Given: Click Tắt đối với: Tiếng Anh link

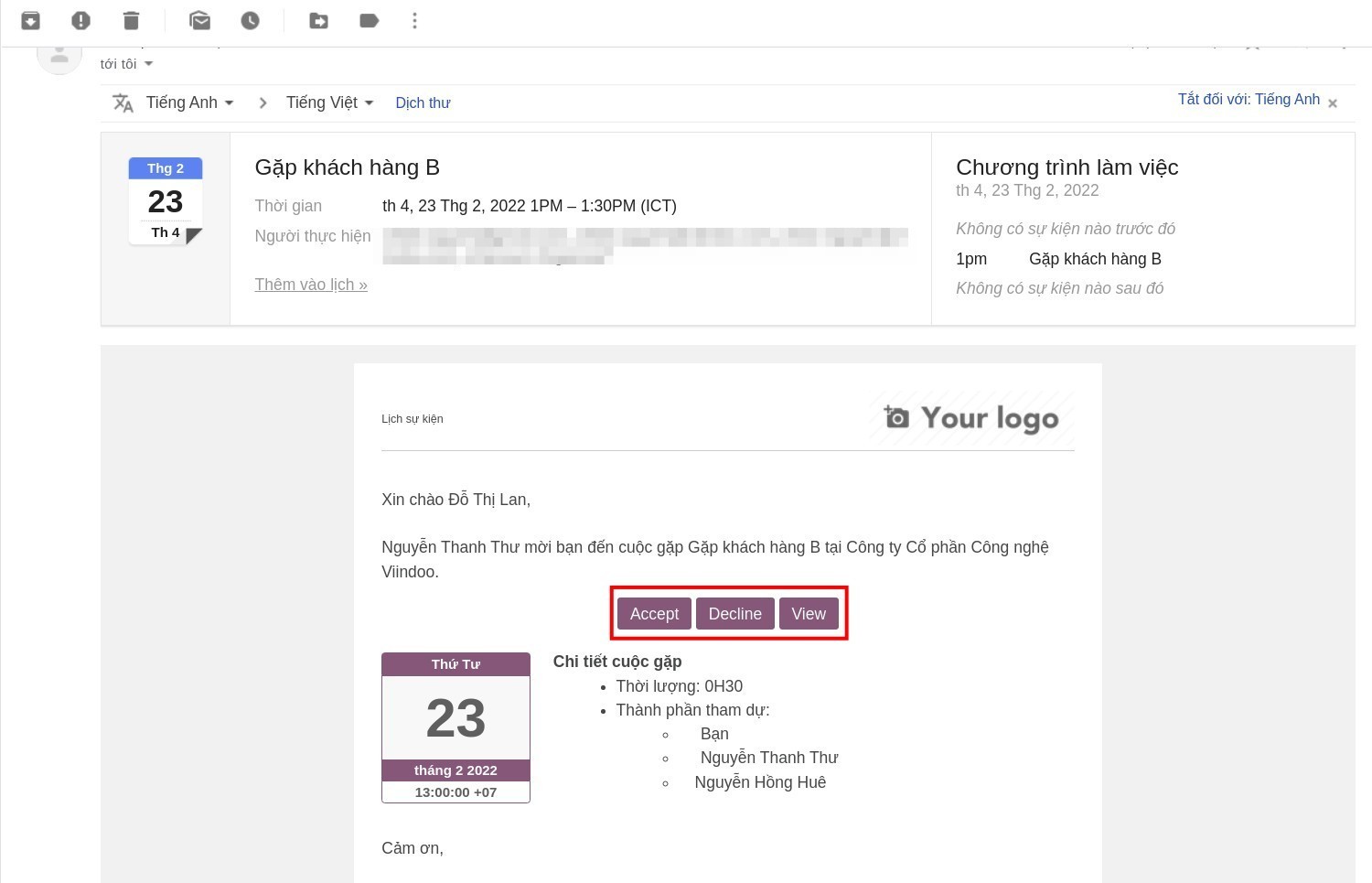Looking at the screenshot, I should click(1249, 100).
